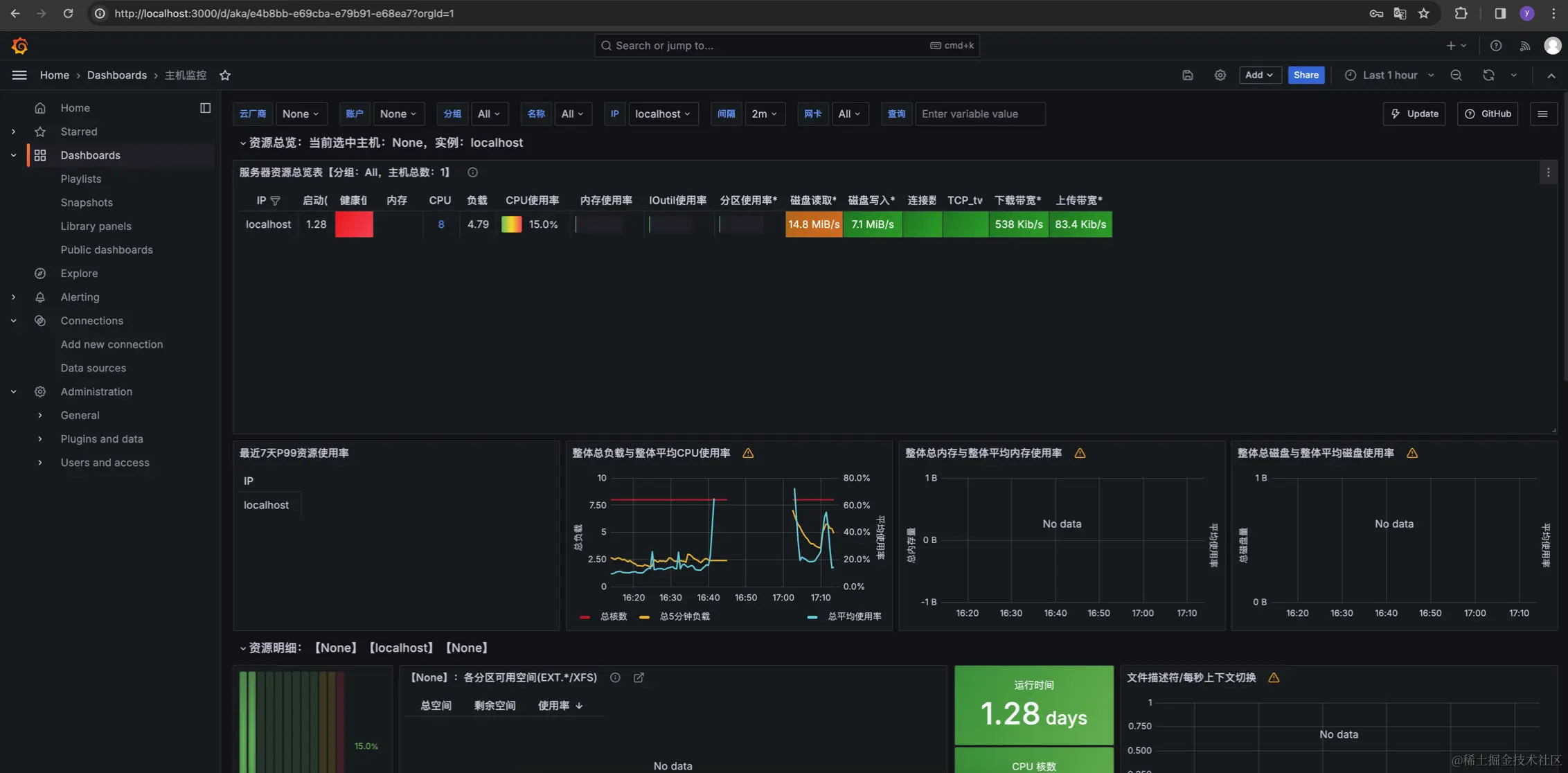Open the news feed icon
This screenshot has width=1568, height=773.
click(x=1524, y=46)
